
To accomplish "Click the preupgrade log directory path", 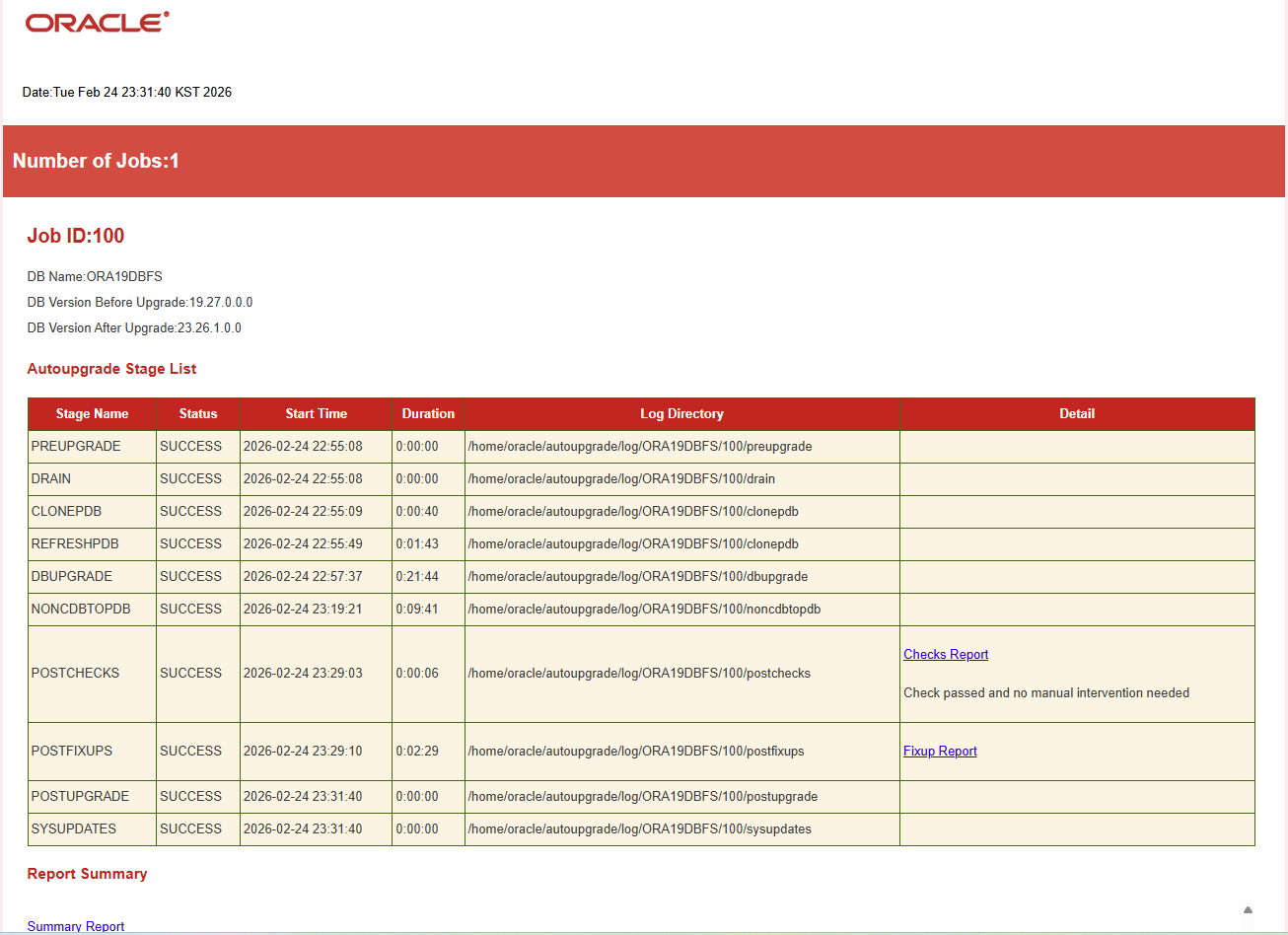I will click(x=640, y=447).
